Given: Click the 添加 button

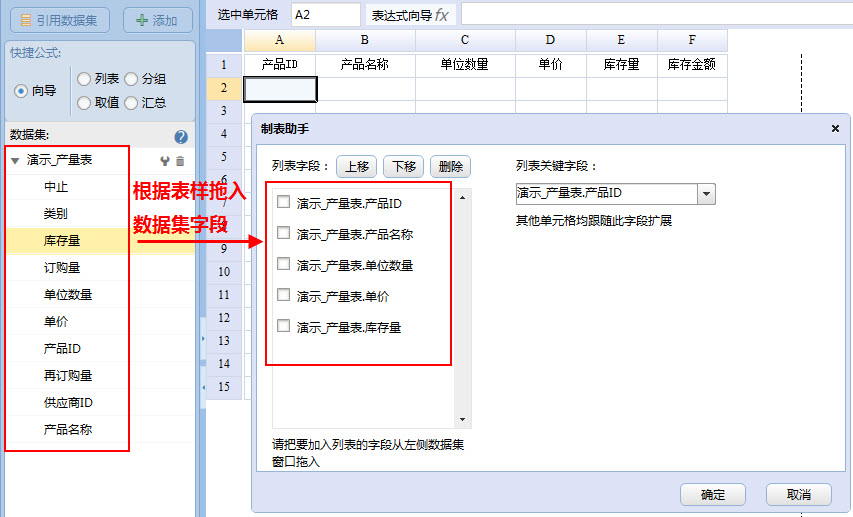Looking at the screenshot, I should tap(158, 20).
